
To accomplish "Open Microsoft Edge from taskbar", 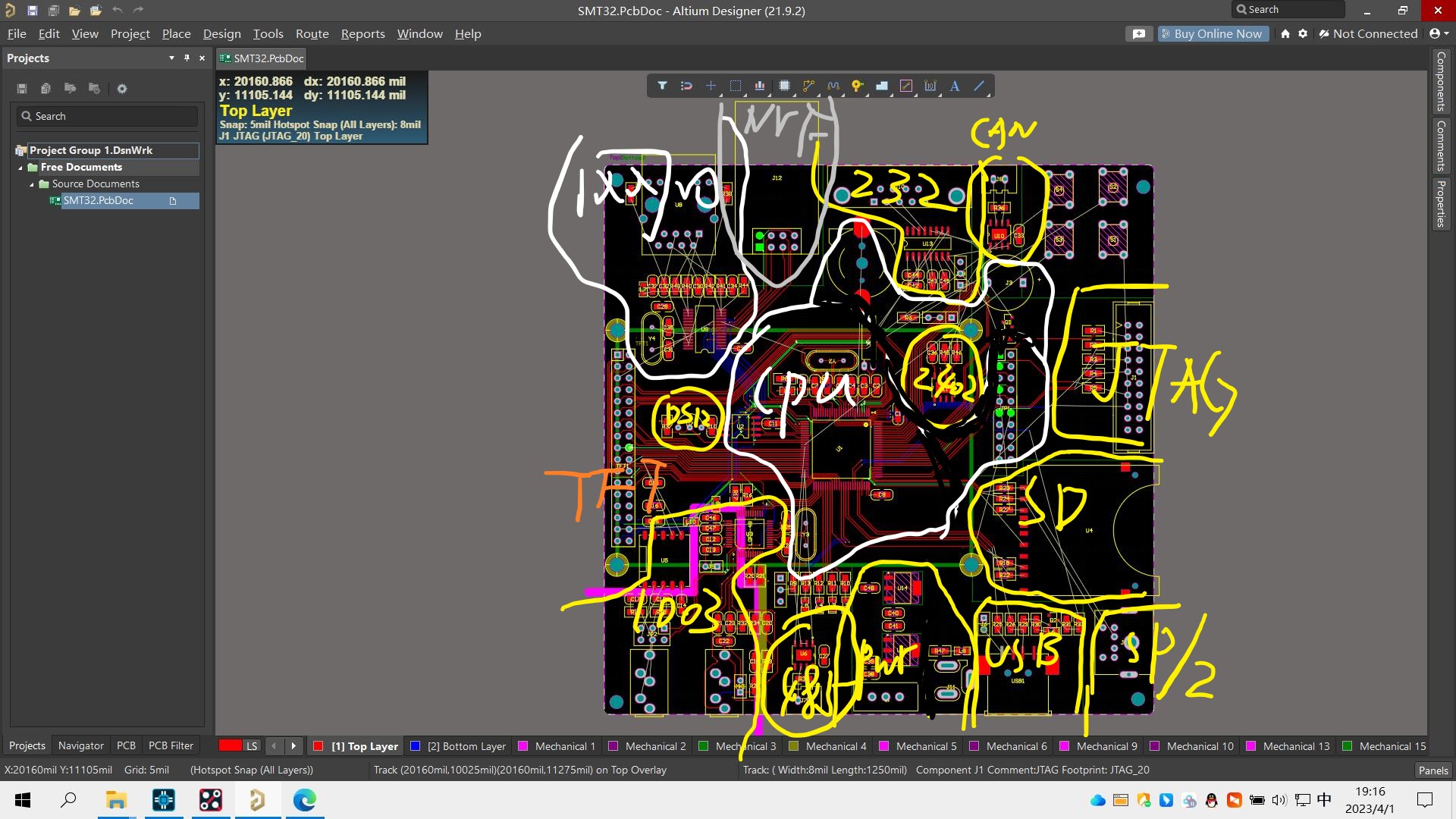I will pos(304,800).
